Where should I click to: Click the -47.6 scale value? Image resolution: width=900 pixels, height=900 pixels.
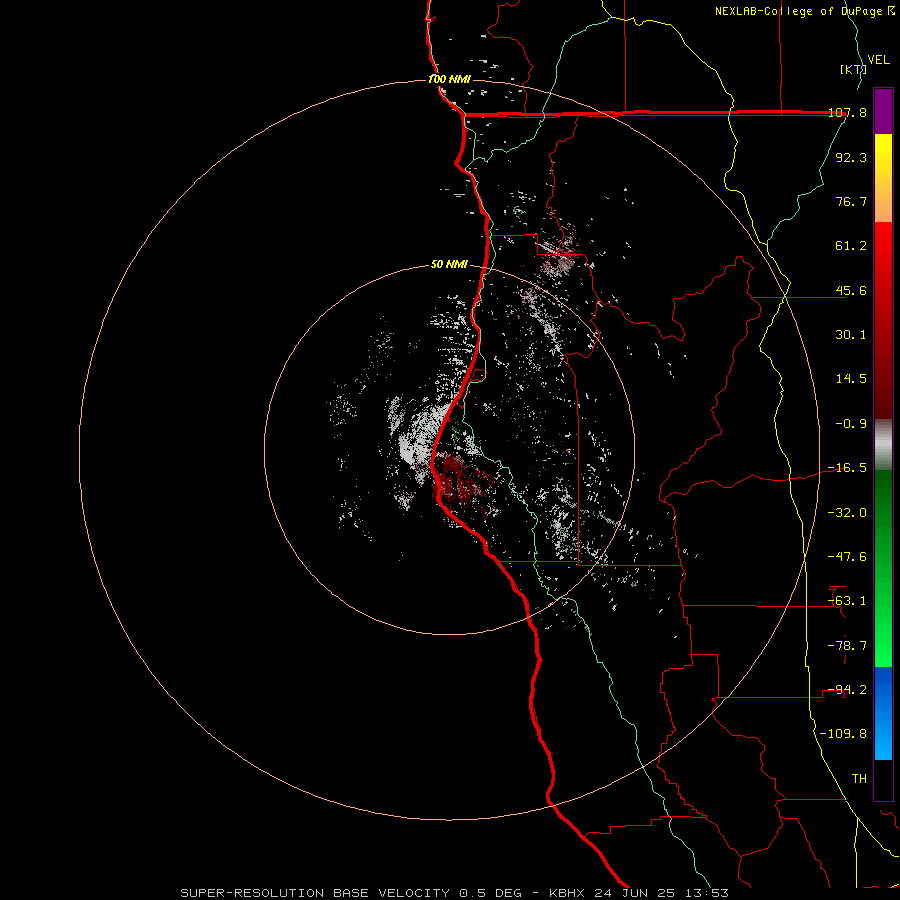tap(847, 557)
